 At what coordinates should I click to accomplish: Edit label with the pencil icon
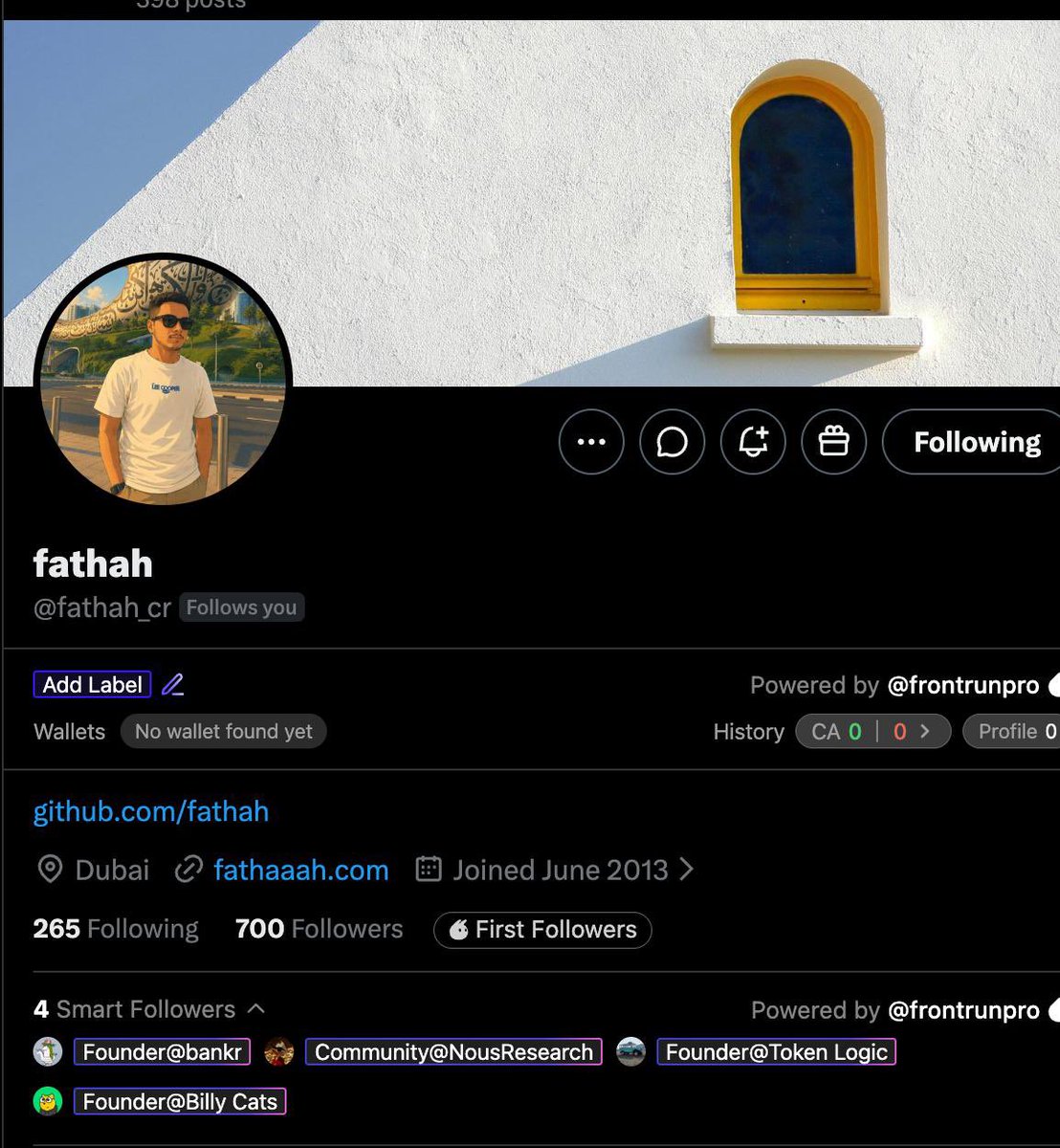click(172, 685)
